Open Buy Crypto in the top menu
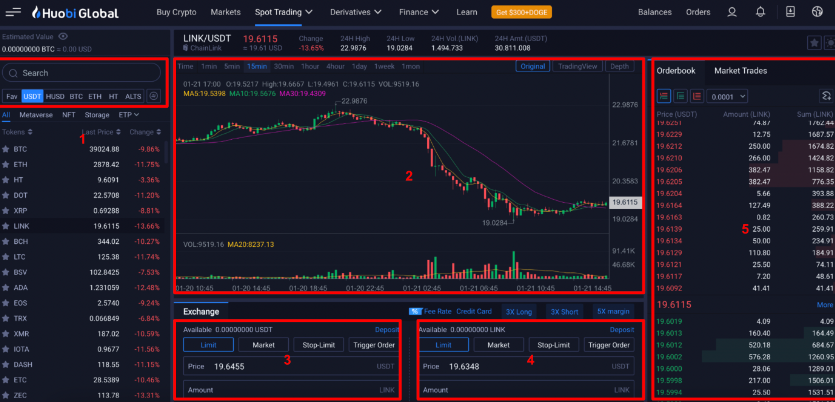This screenshot has width=835, height=402. [176, 12]
